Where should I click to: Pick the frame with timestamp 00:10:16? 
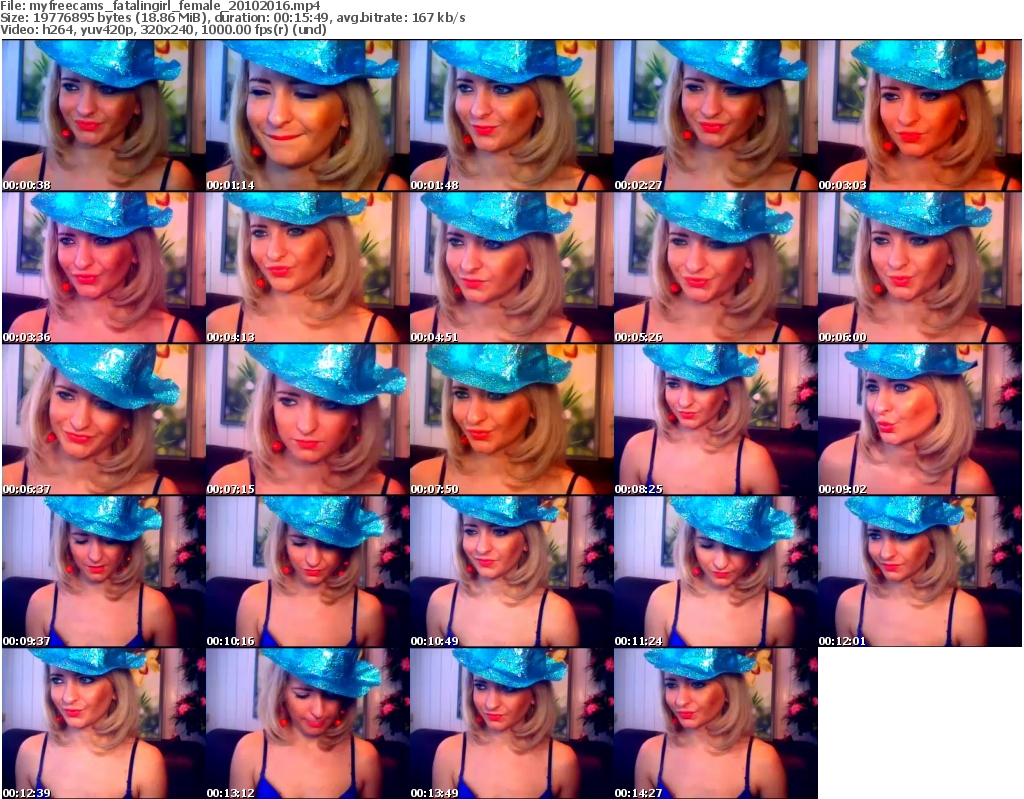308,572
